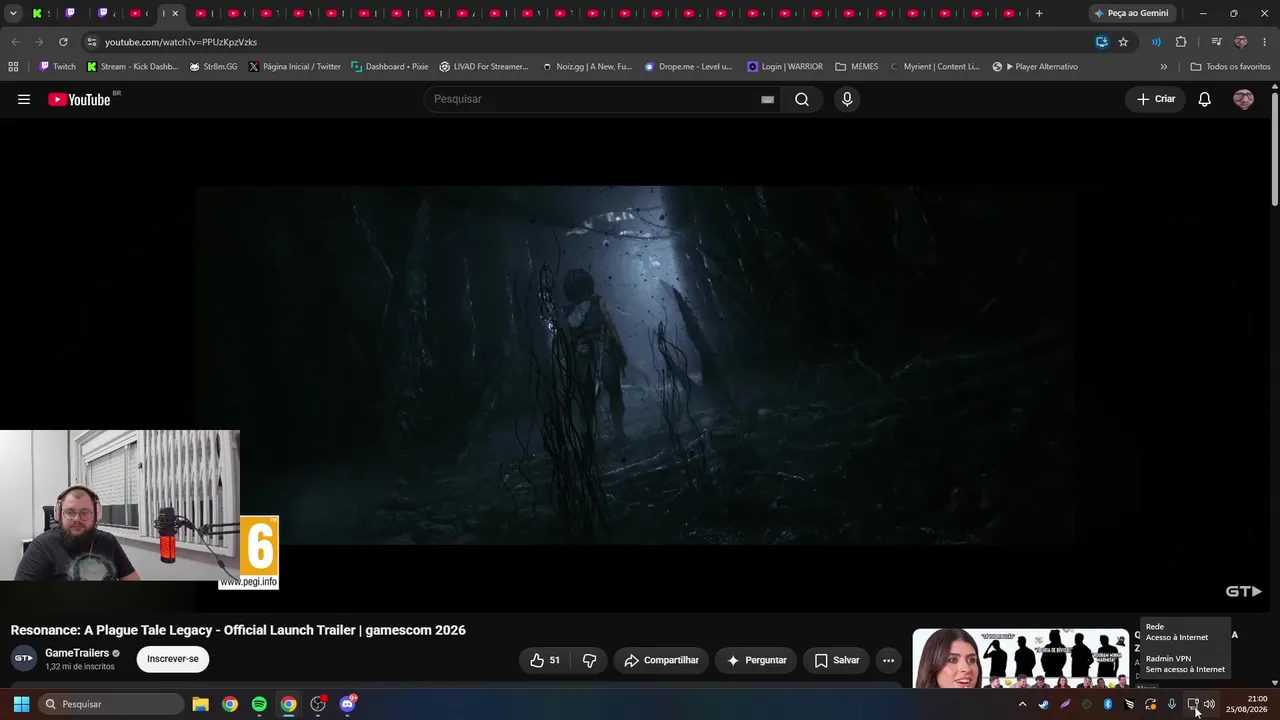Viewport: 1280px width, 720px height.
Task: Click the install app icon in address bar
Action: coord(1101,42)
